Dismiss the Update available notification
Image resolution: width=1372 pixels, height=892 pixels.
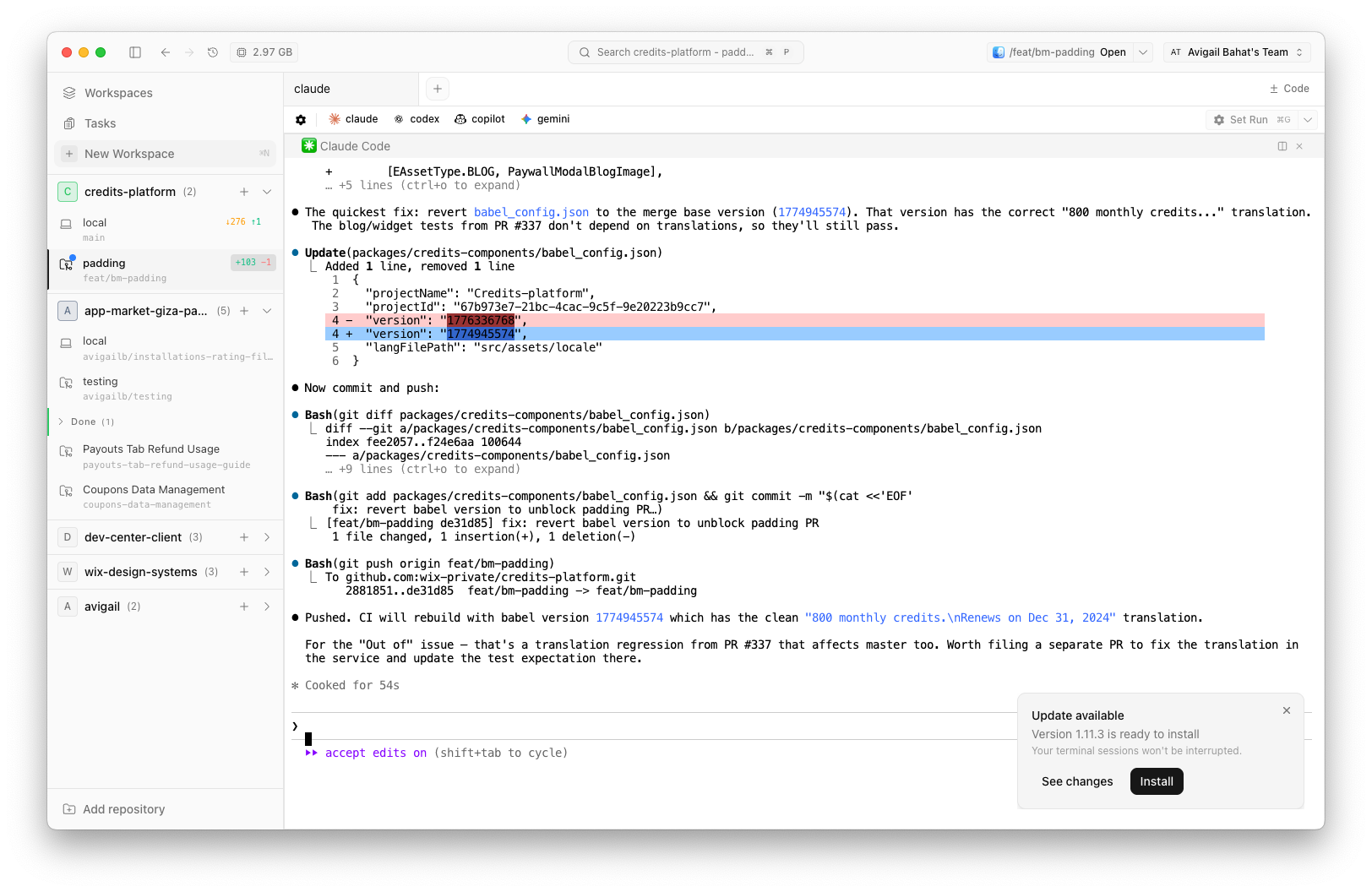click(1287, 710)
